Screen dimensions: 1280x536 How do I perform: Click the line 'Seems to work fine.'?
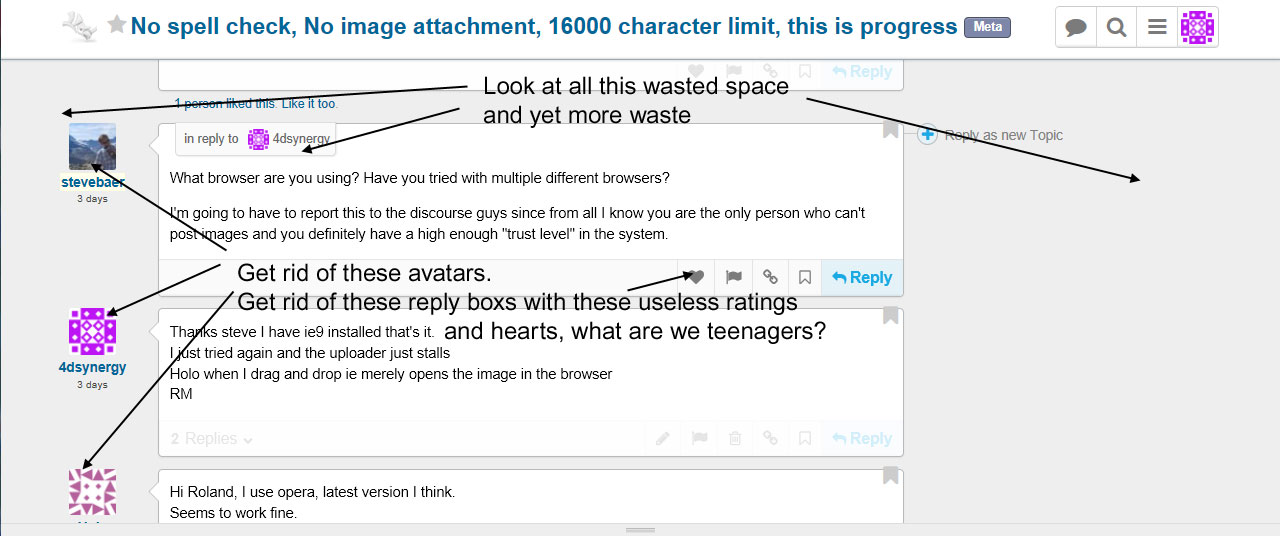pos(233,513)
